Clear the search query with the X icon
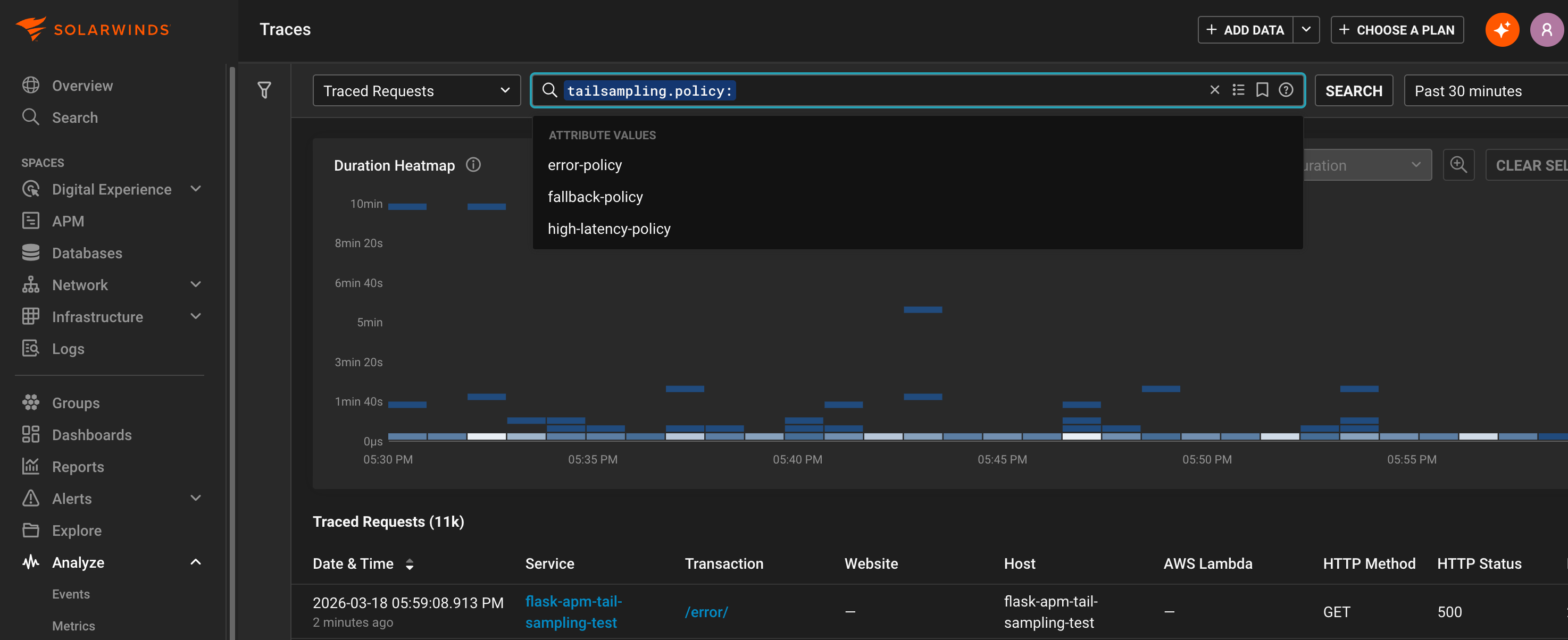The height and width of the screenshot is (640, 1568). coord(1215,90)
